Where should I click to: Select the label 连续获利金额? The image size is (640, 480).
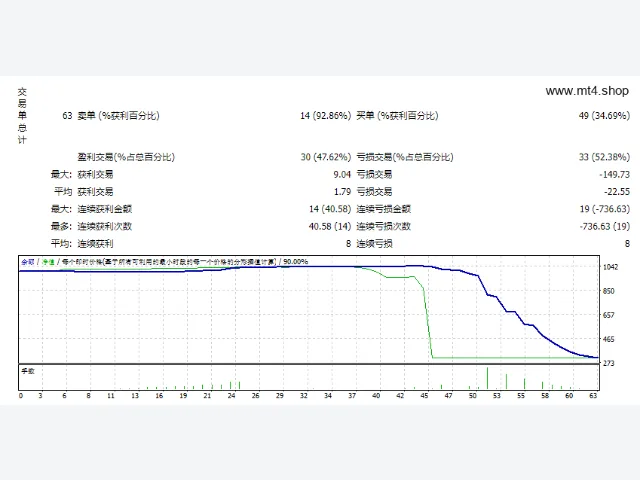point(104,209)
